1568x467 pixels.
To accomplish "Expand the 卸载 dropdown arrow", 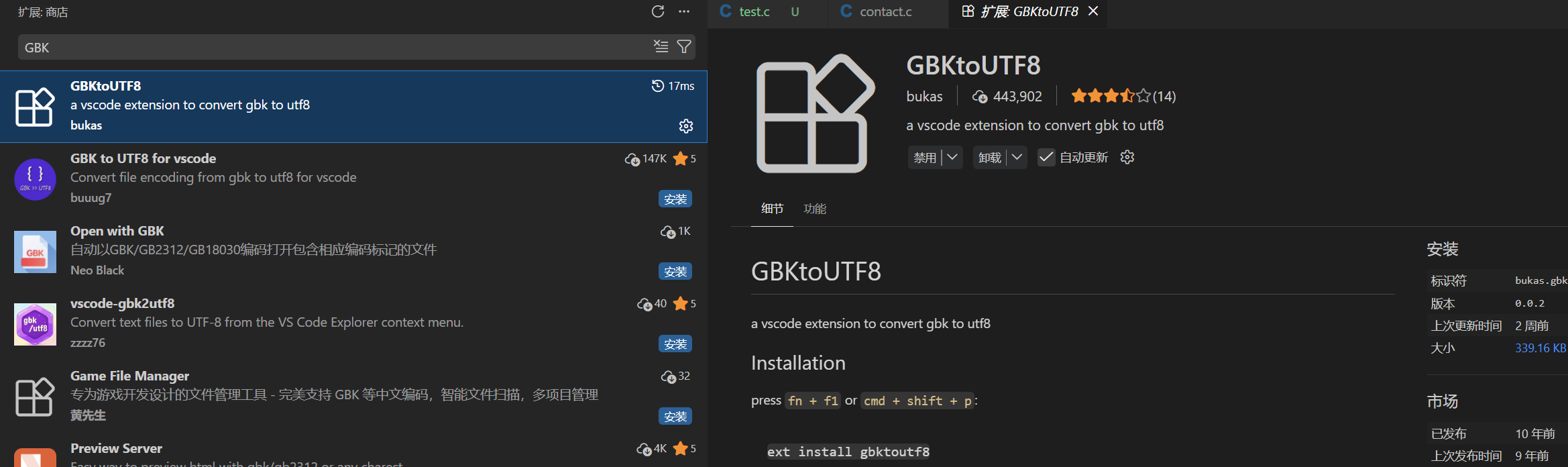I will point(1017,157).
